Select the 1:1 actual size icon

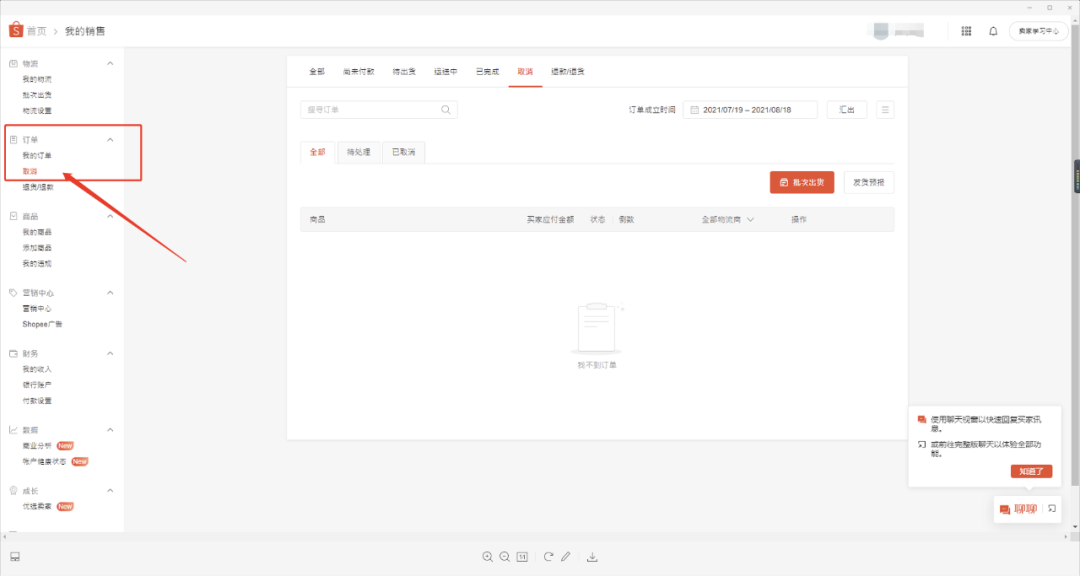pos(522,557)
